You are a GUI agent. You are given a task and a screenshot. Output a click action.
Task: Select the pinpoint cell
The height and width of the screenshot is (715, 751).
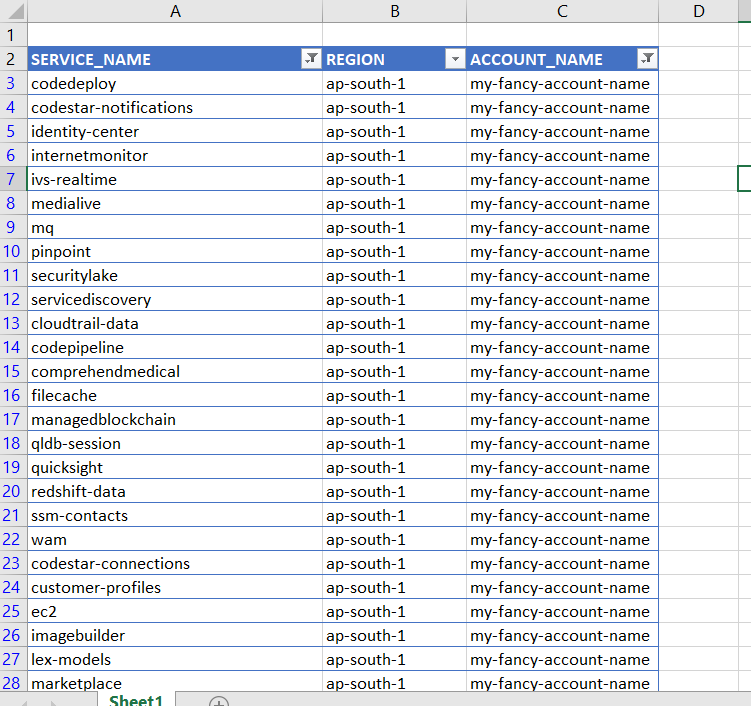tap(175, 251)
